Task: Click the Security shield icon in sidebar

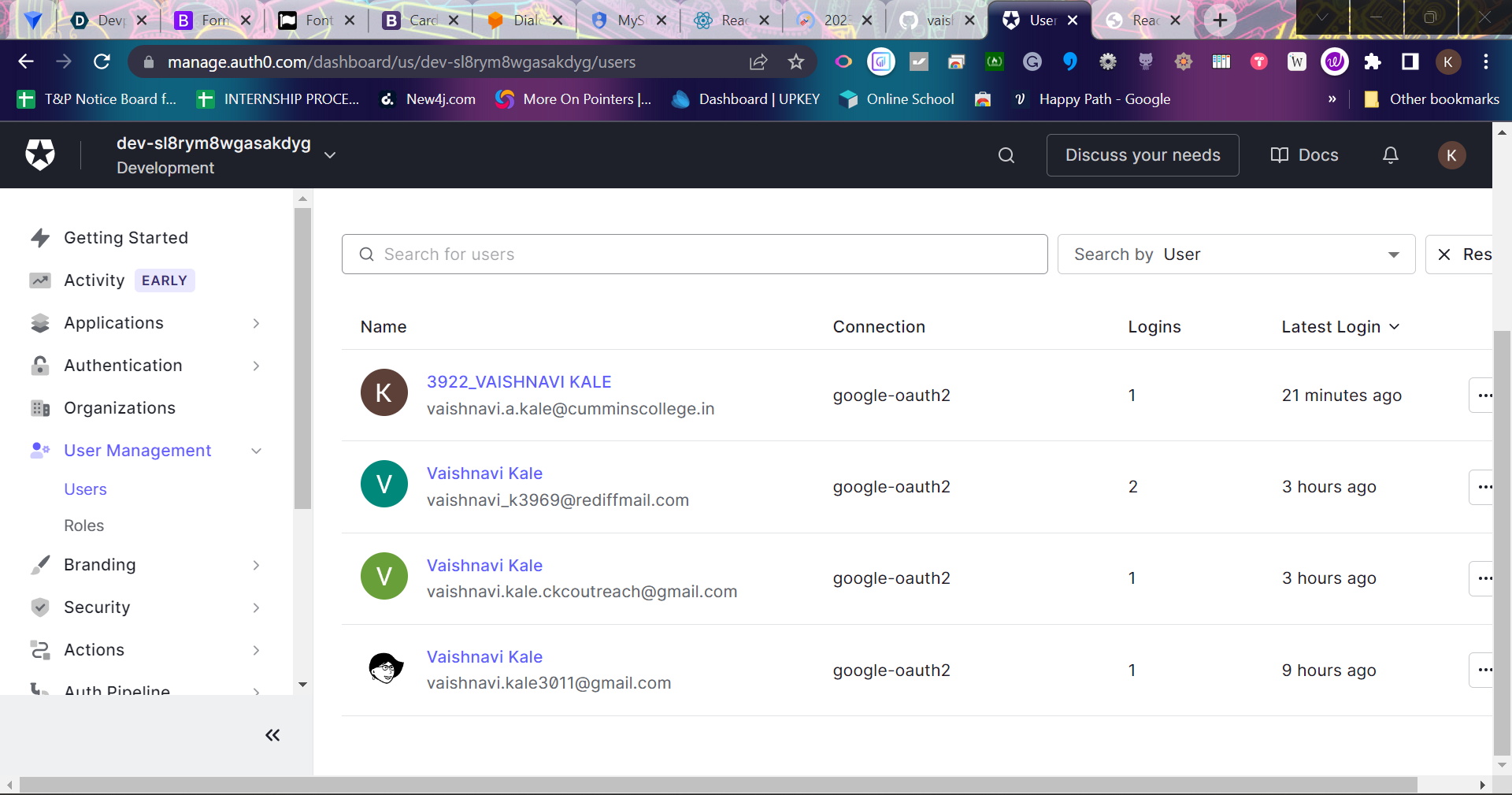Action: point(40,607)
